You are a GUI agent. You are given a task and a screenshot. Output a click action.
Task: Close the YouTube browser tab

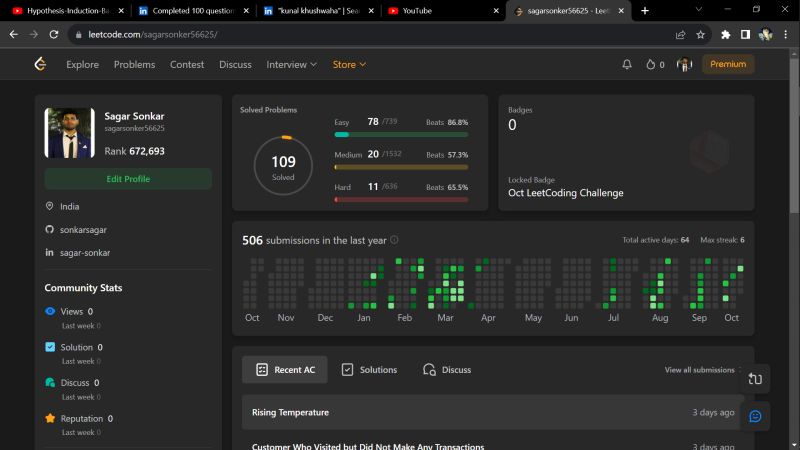click(496, 11)
